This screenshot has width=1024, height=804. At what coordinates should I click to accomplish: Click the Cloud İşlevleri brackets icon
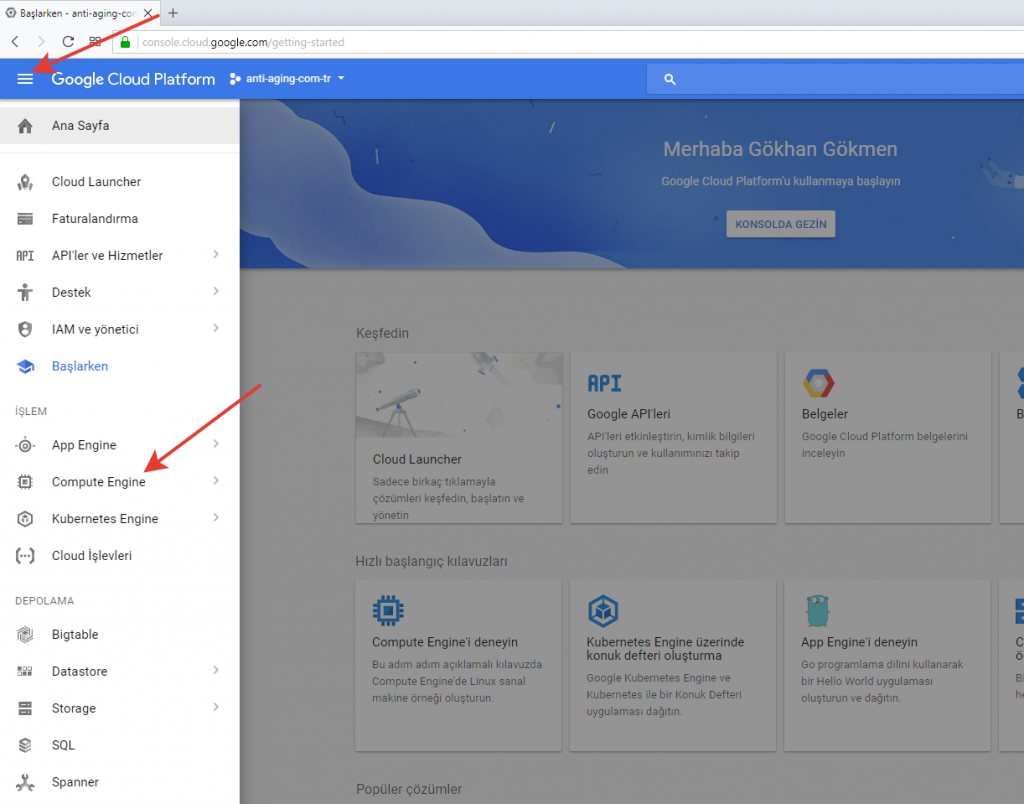click(25, 556)
